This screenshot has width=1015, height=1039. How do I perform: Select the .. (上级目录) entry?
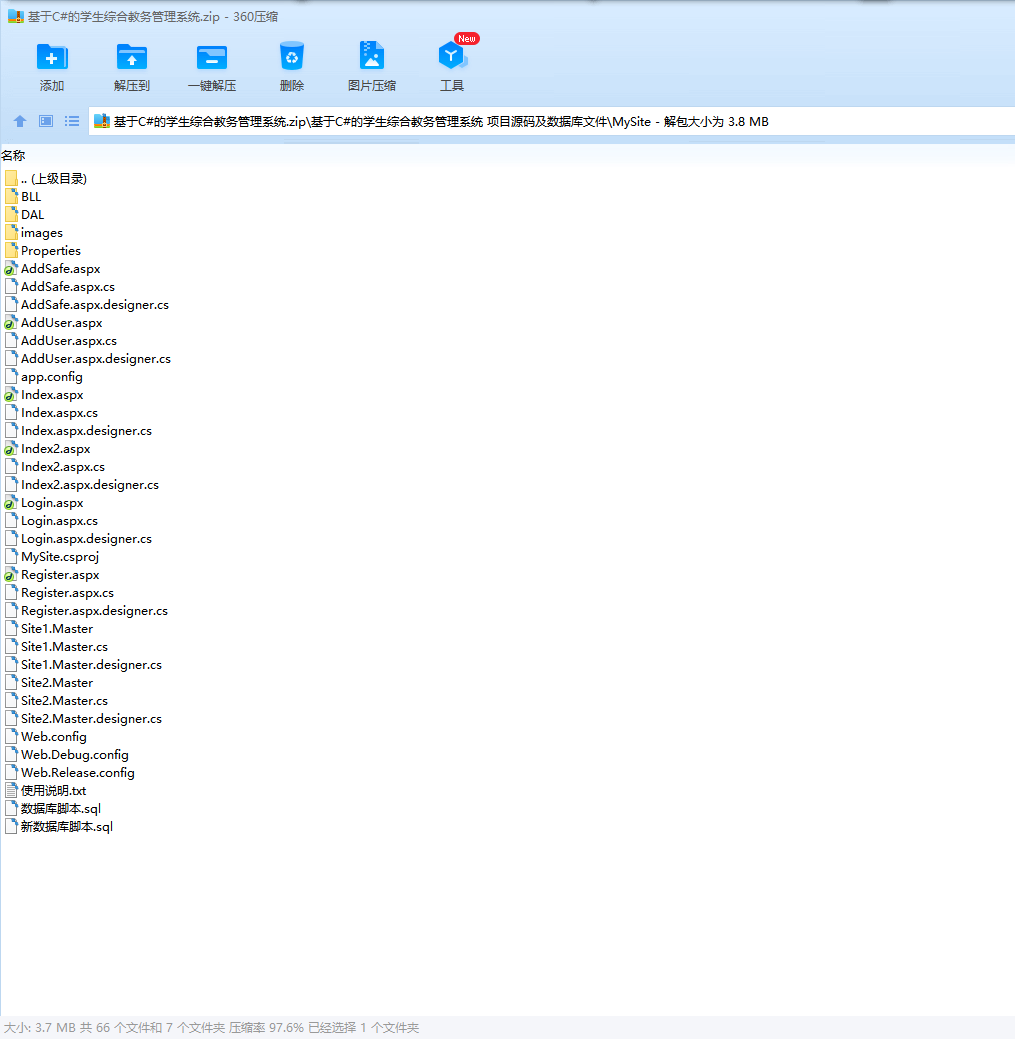(54, 178)
